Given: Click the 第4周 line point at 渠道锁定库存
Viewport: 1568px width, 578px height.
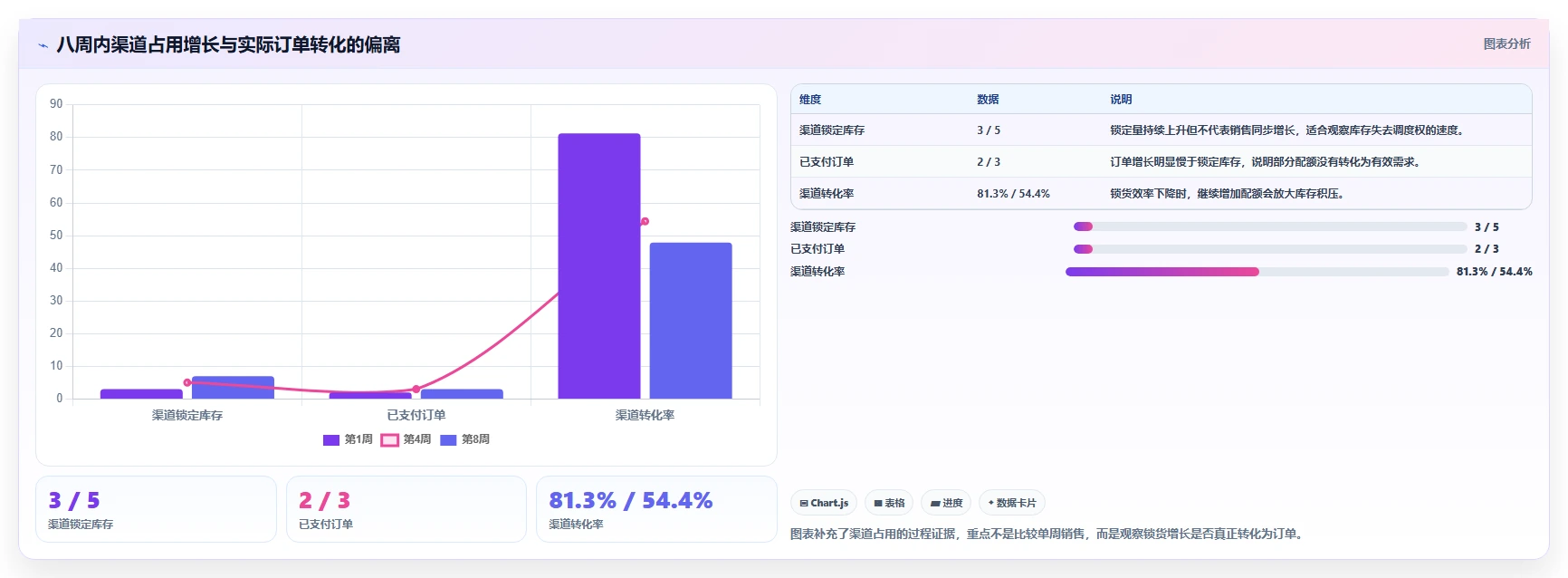Looking at the screenshot, I should point(187,382).
